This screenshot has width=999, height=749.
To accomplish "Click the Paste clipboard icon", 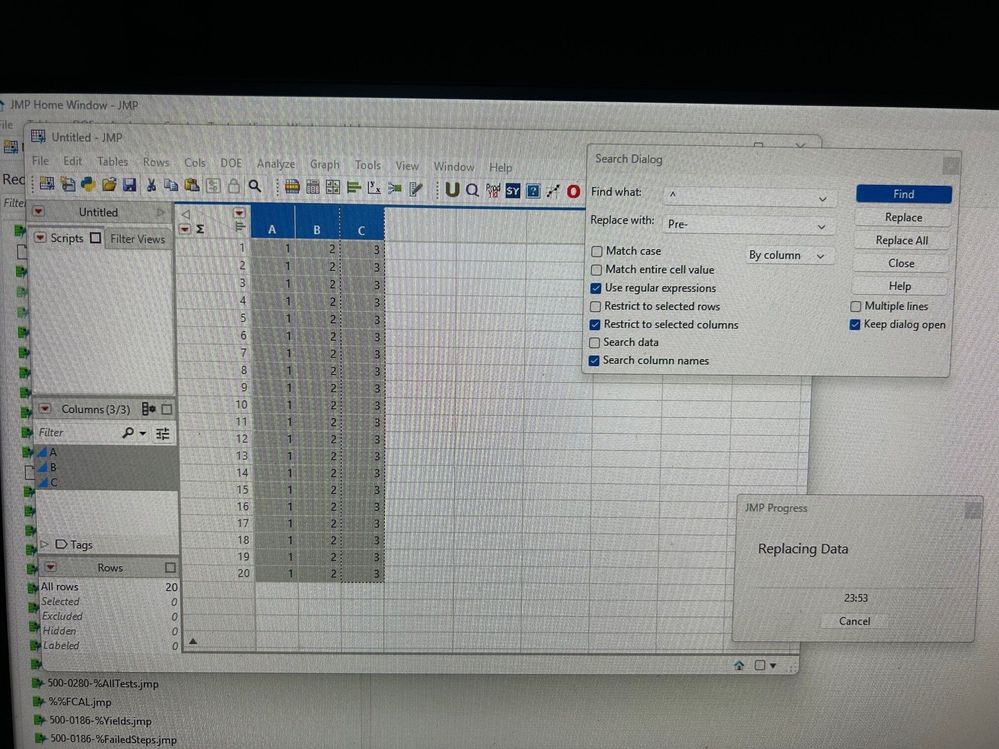I will click(191, 185).
